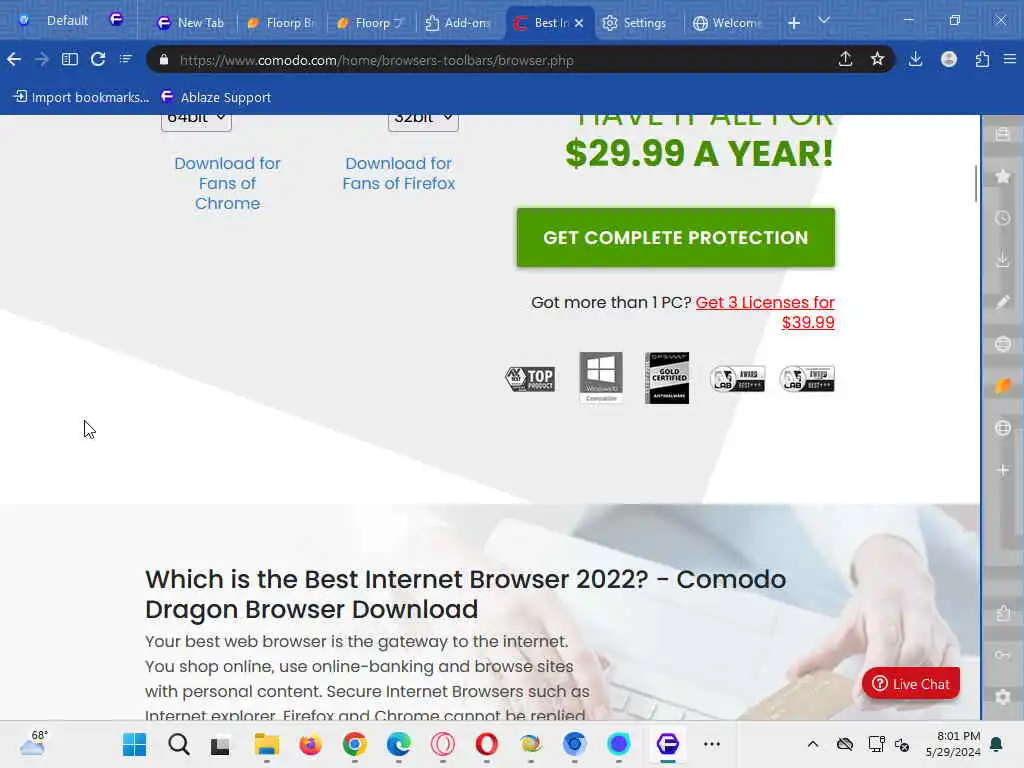Open Get 3 Licenses for $39.99 link

tap(765, 312)
